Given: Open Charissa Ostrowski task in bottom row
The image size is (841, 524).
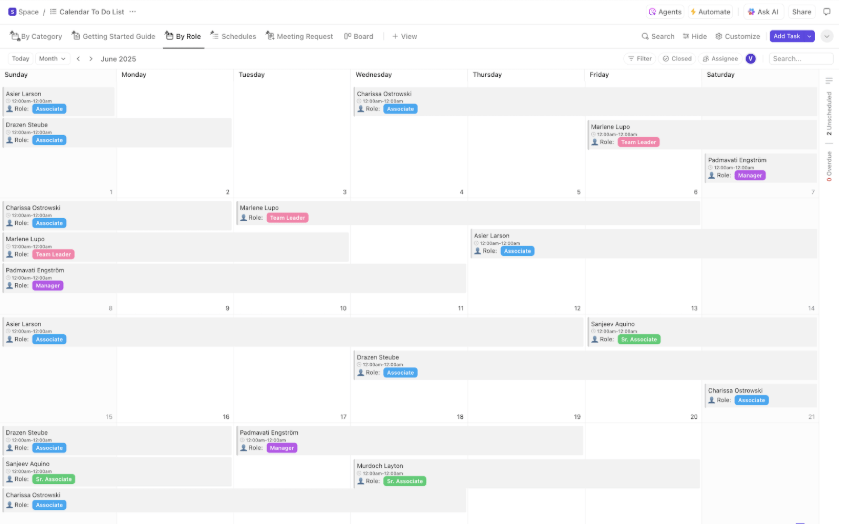Looking at the screenshot, I should (234, 500).
